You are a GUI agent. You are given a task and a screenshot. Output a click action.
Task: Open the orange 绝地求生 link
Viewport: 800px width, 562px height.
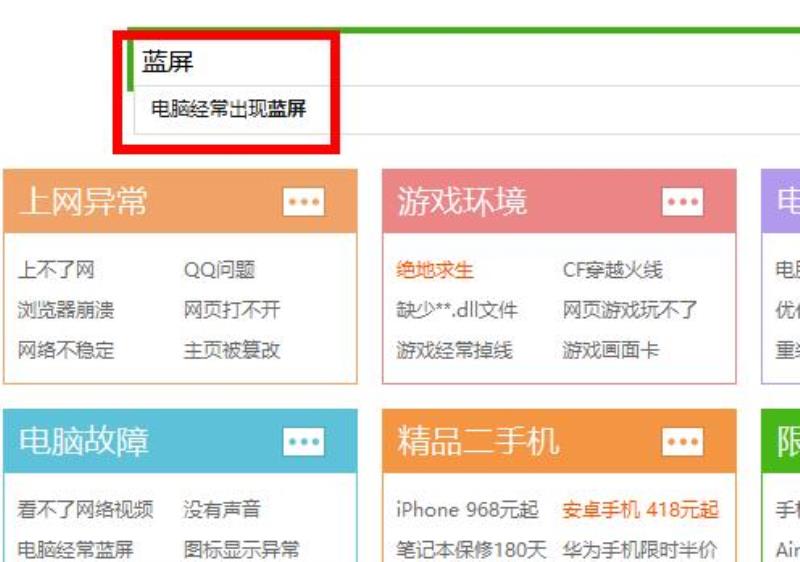click(435, 270)
